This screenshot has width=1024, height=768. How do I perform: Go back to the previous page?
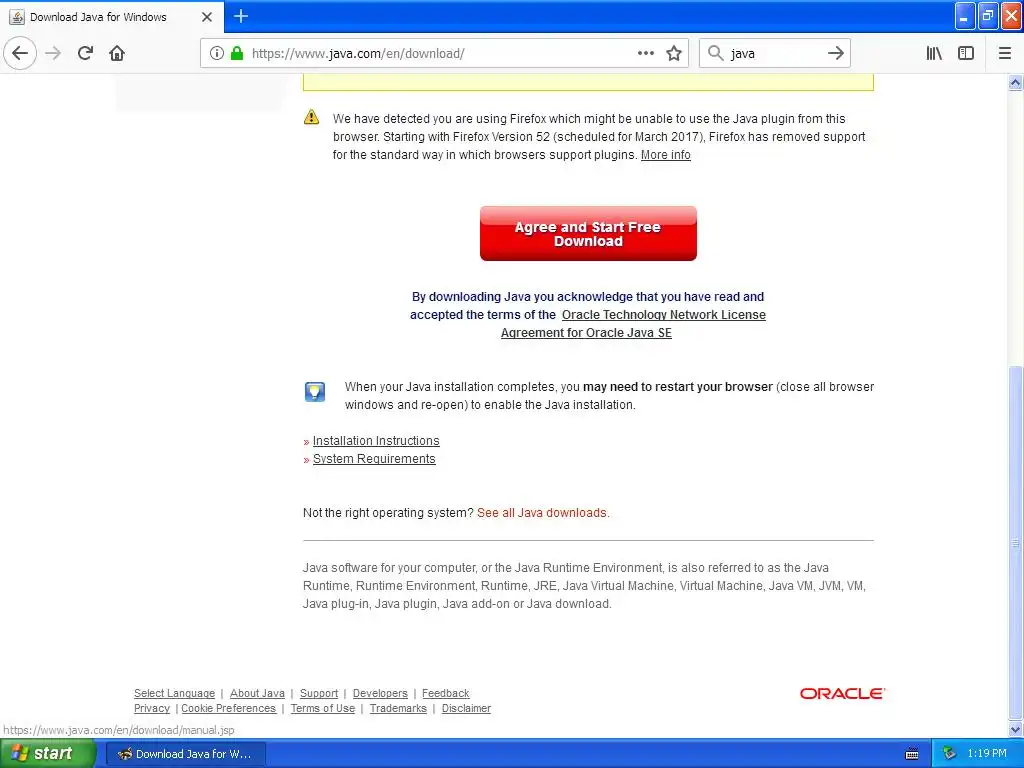(x=20, y=54)
